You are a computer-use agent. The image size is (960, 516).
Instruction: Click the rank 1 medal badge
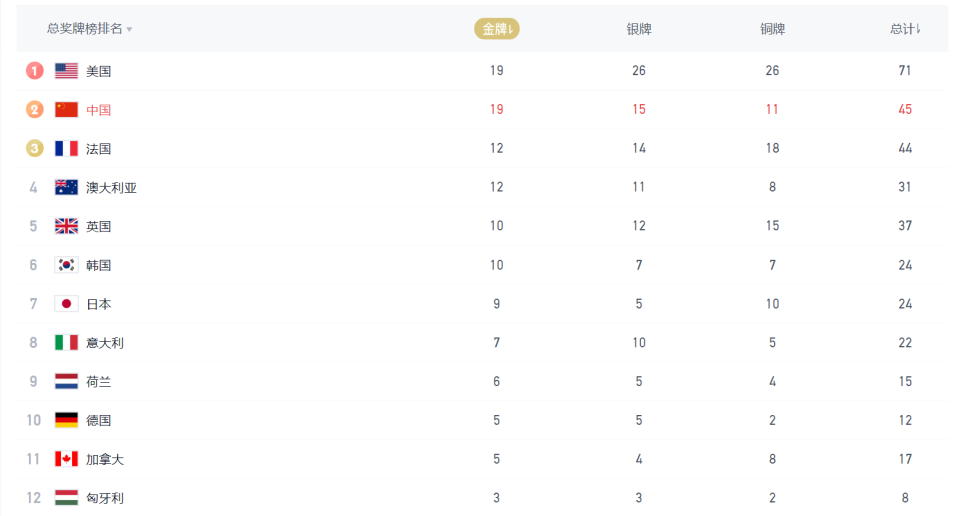pos(35,71)
